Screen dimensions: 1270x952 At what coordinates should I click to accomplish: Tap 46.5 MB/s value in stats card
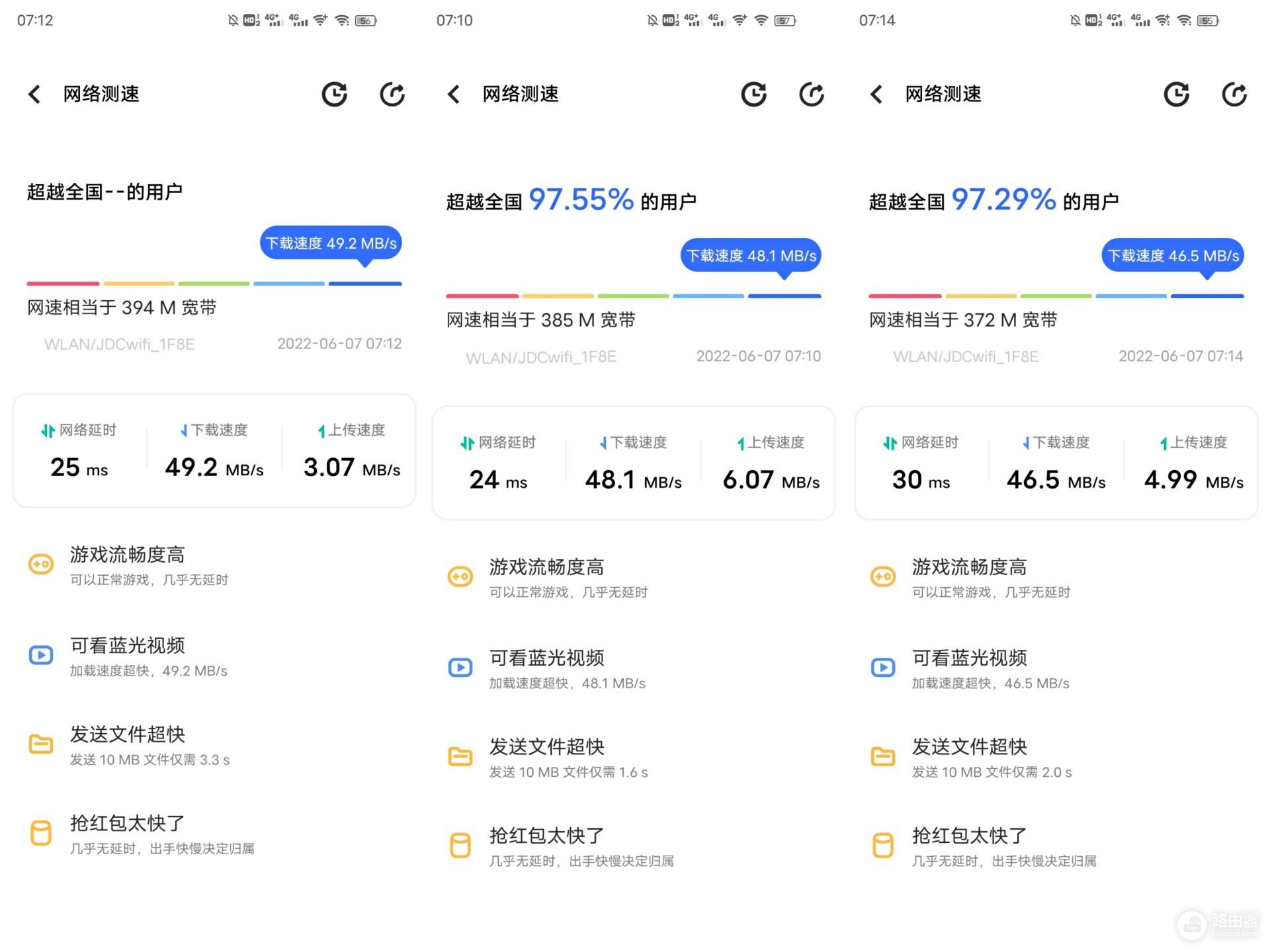[1056, 480]
